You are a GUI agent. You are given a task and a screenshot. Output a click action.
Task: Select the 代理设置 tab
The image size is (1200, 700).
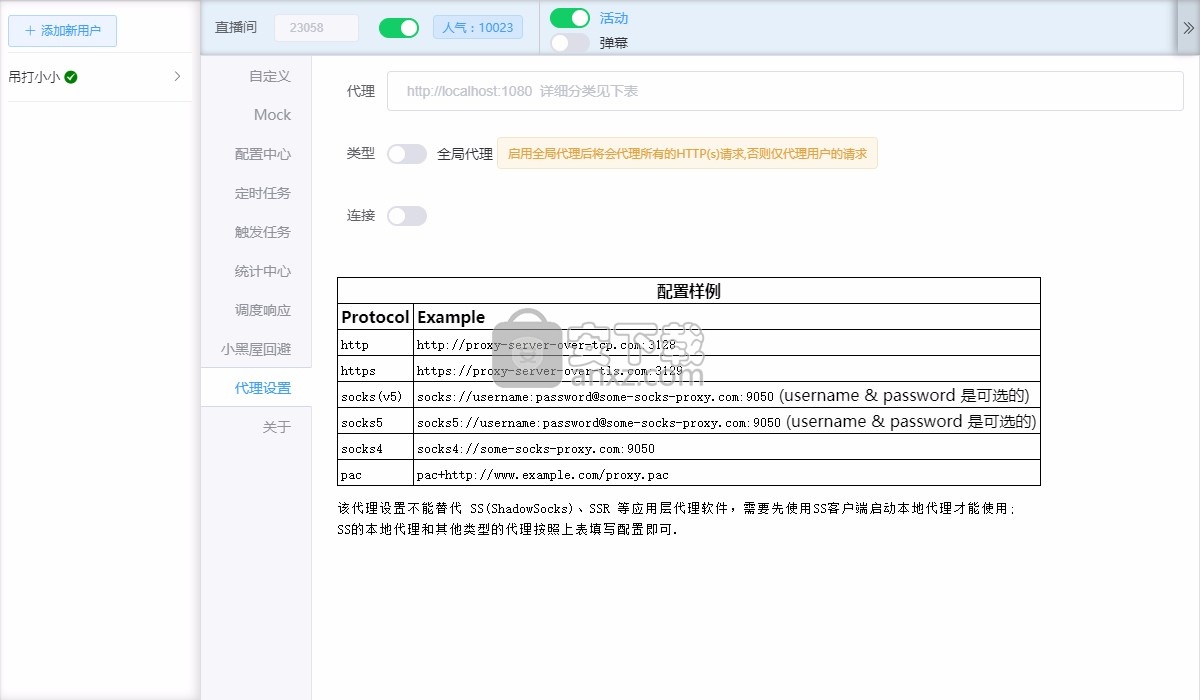click(x=256, y=388)
